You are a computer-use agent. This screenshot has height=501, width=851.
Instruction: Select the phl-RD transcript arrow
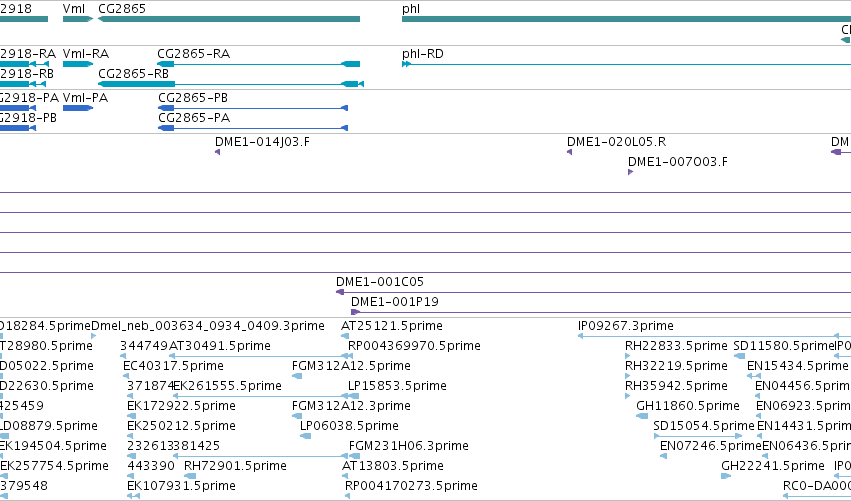coord(407,64)
